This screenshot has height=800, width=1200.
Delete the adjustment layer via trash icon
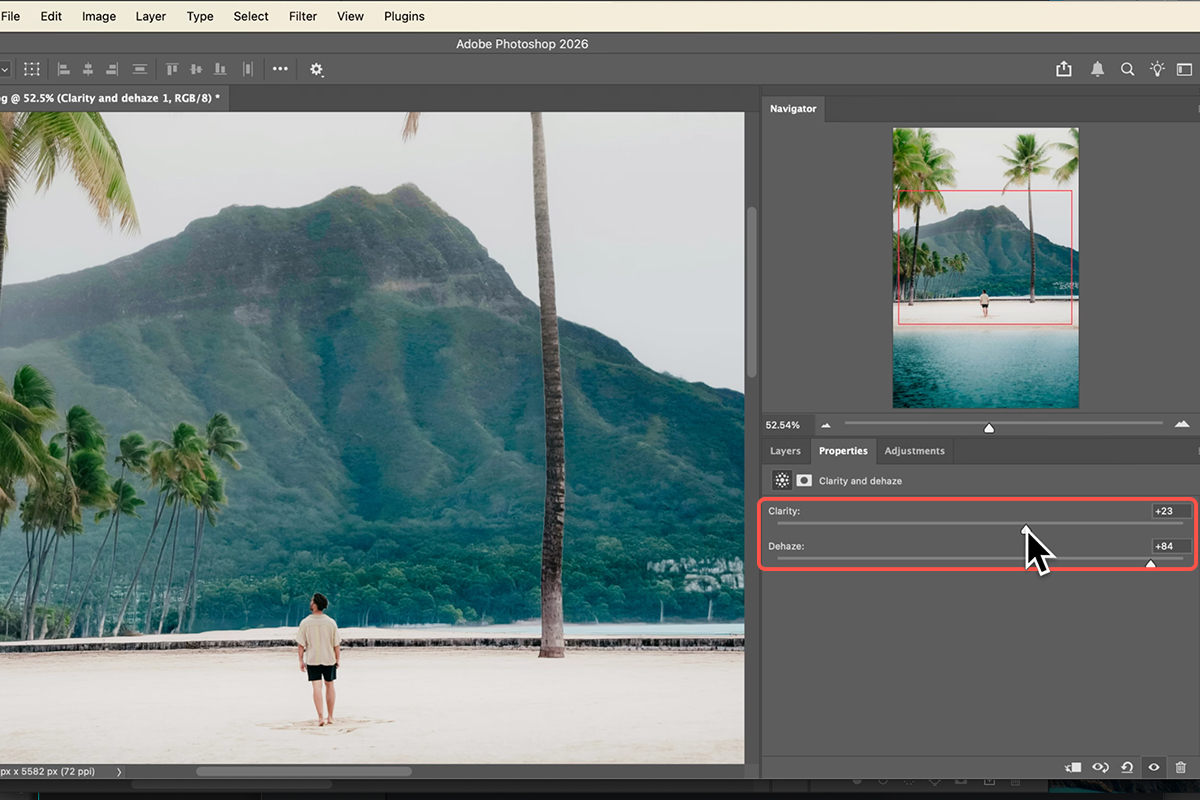1180,767
